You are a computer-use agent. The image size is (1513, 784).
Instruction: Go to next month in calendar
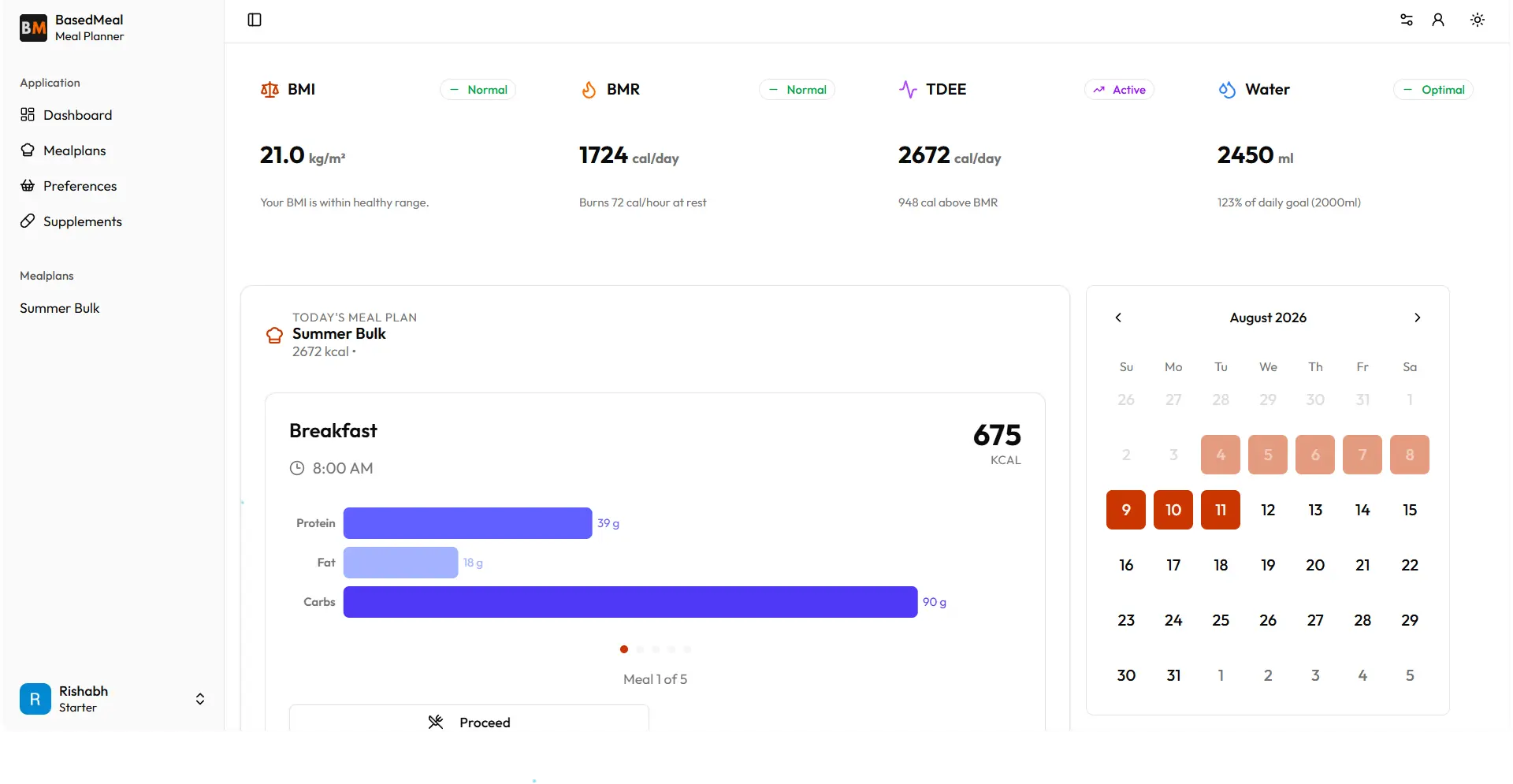pyautogui.click(x=1418, y=318)
